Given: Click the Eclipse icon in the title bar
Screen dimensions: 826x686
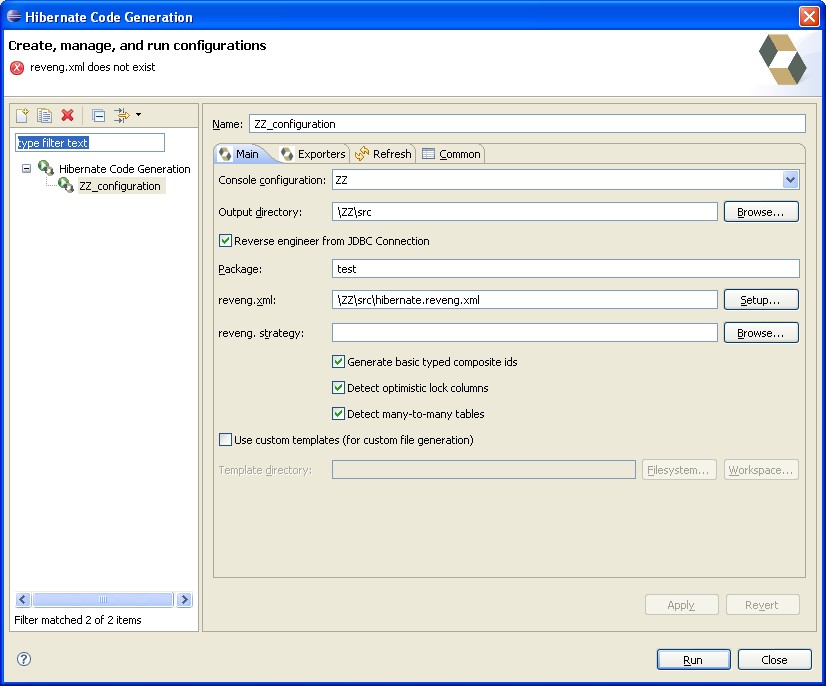Looking at the screenshot, I should pos(14,16).
